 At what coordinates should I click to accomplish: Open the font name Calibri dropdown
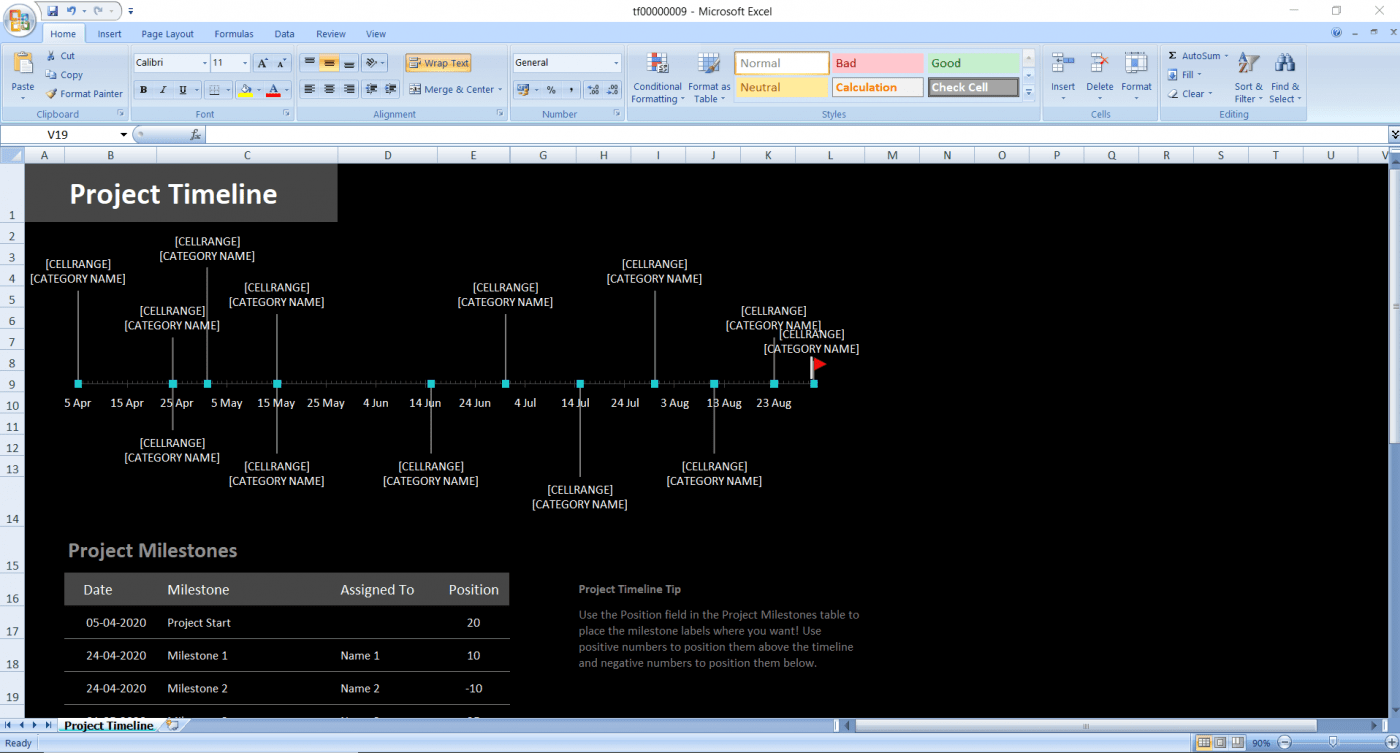[x=205, y=63]
